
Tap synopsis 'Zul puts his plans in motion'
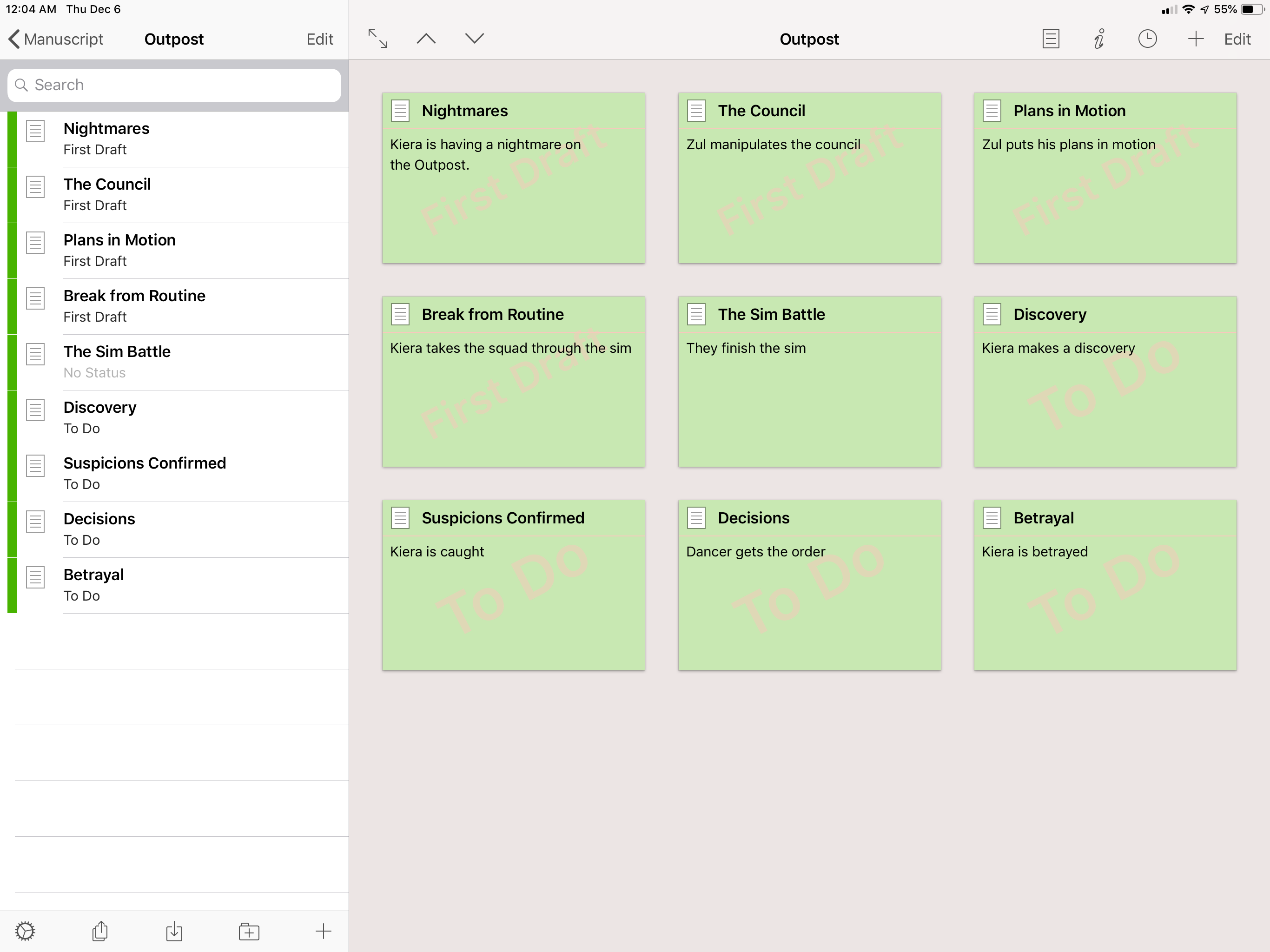[1068, 144]
